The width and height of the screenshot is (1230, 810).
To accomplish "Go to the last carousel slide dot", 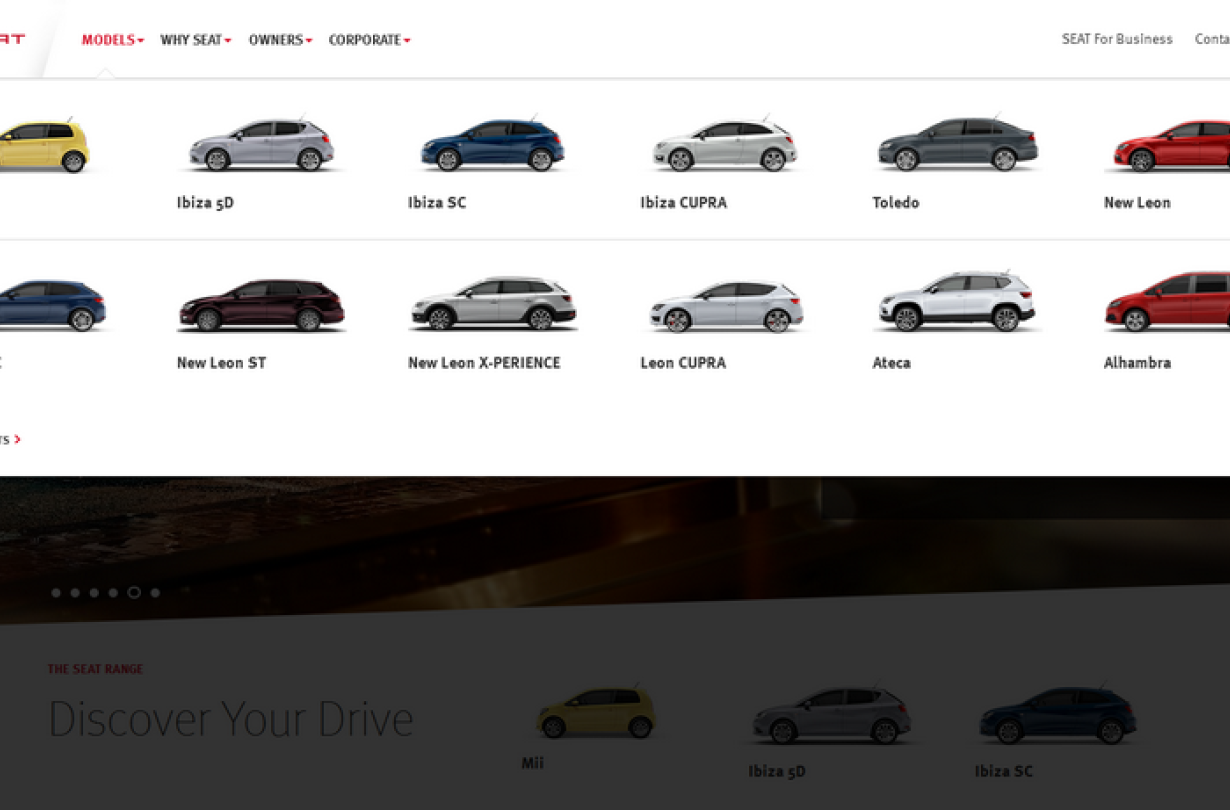I will click(x=155, y=593).
